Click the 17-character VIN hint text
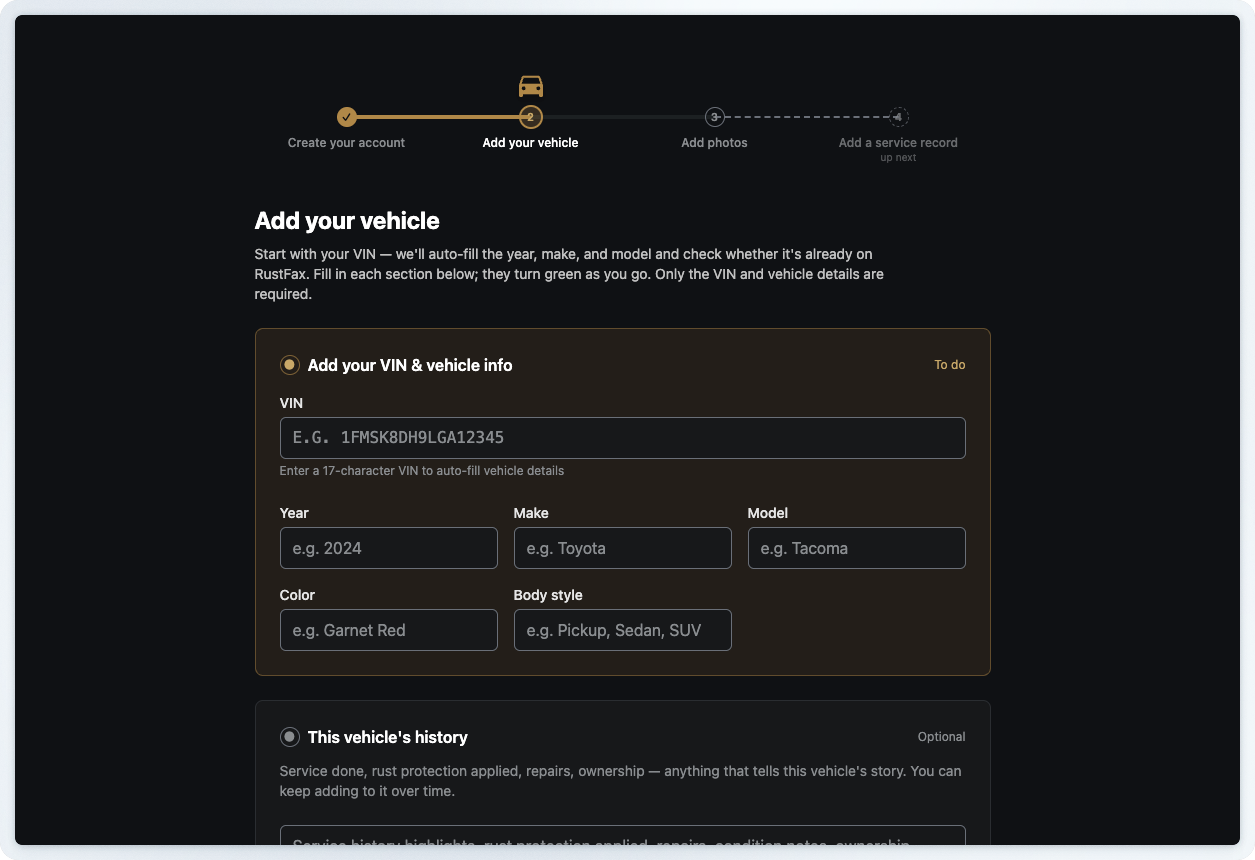The height and width of the screenshot is (860, 1255). click(x=422, y=471)
